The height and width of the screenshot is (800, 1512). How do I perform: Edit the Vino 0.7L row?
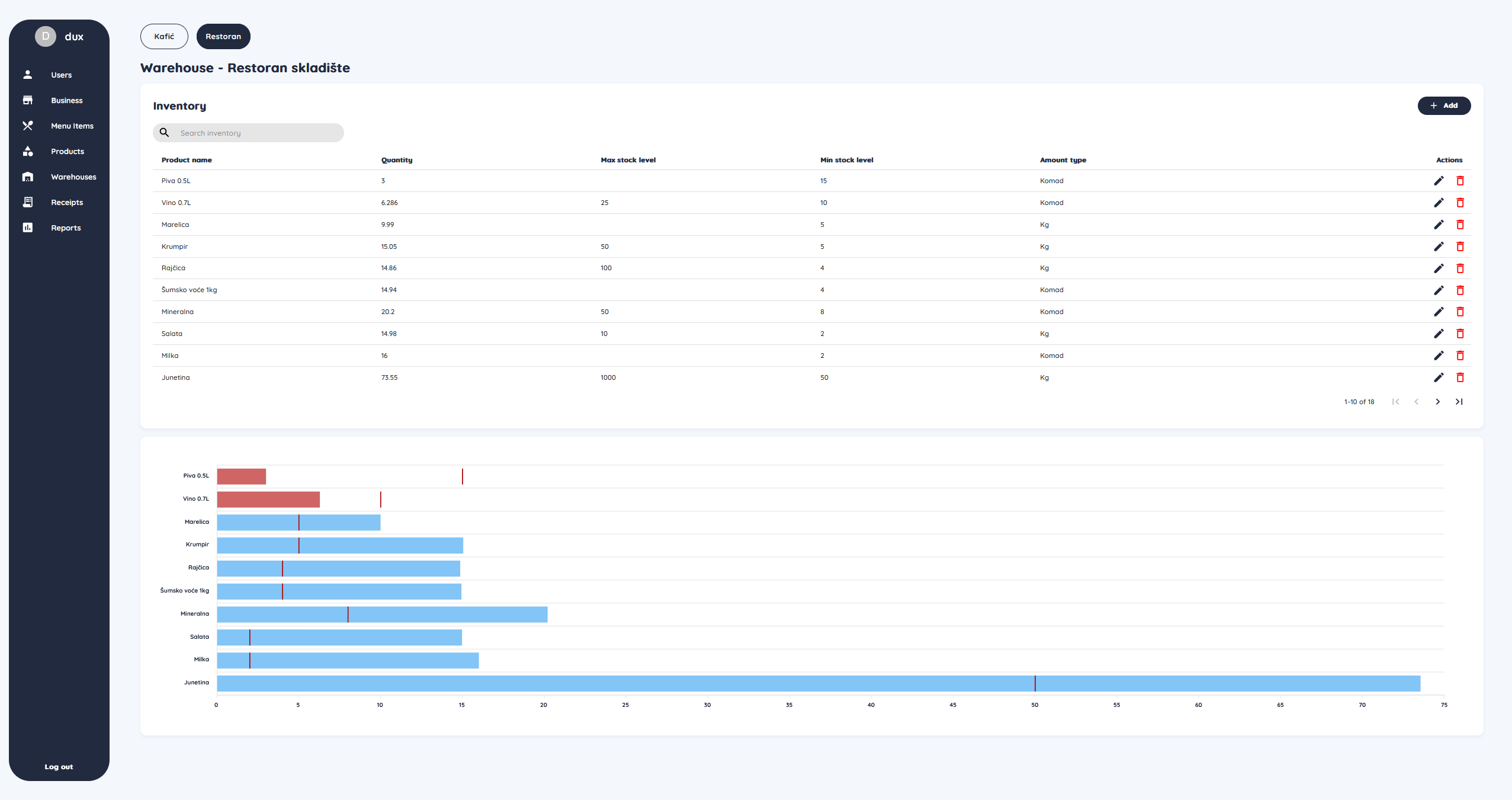click(x=1439, y=203)
